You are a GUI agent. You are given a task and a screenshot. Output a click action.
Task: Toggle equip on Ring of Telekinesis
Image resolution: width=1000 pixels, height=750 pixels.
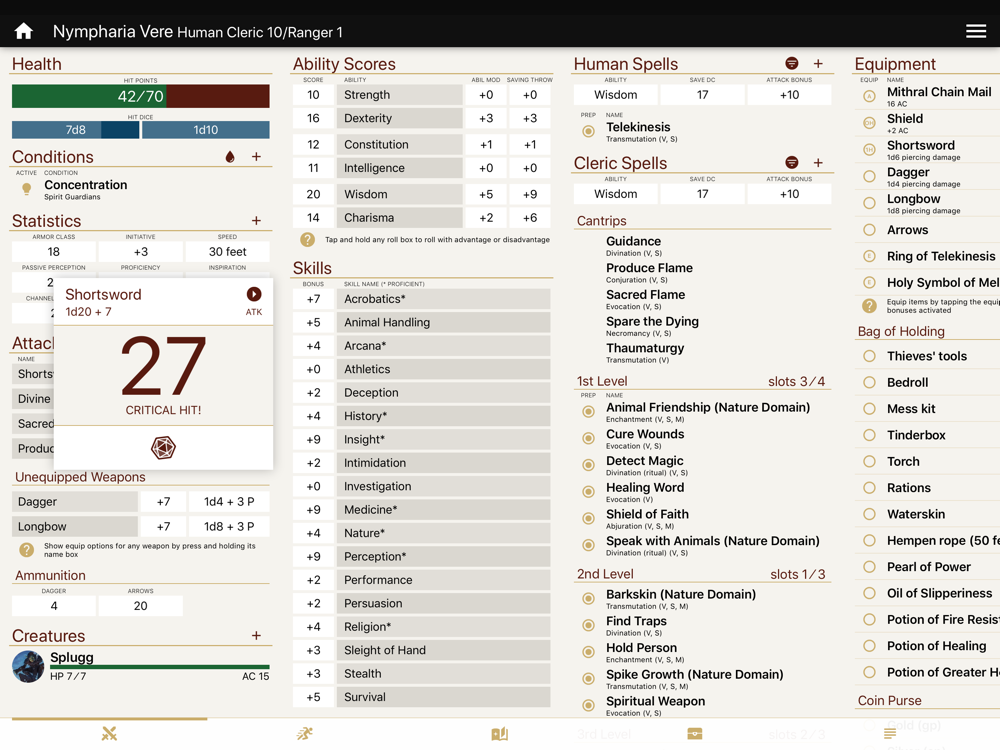point(869,256)
